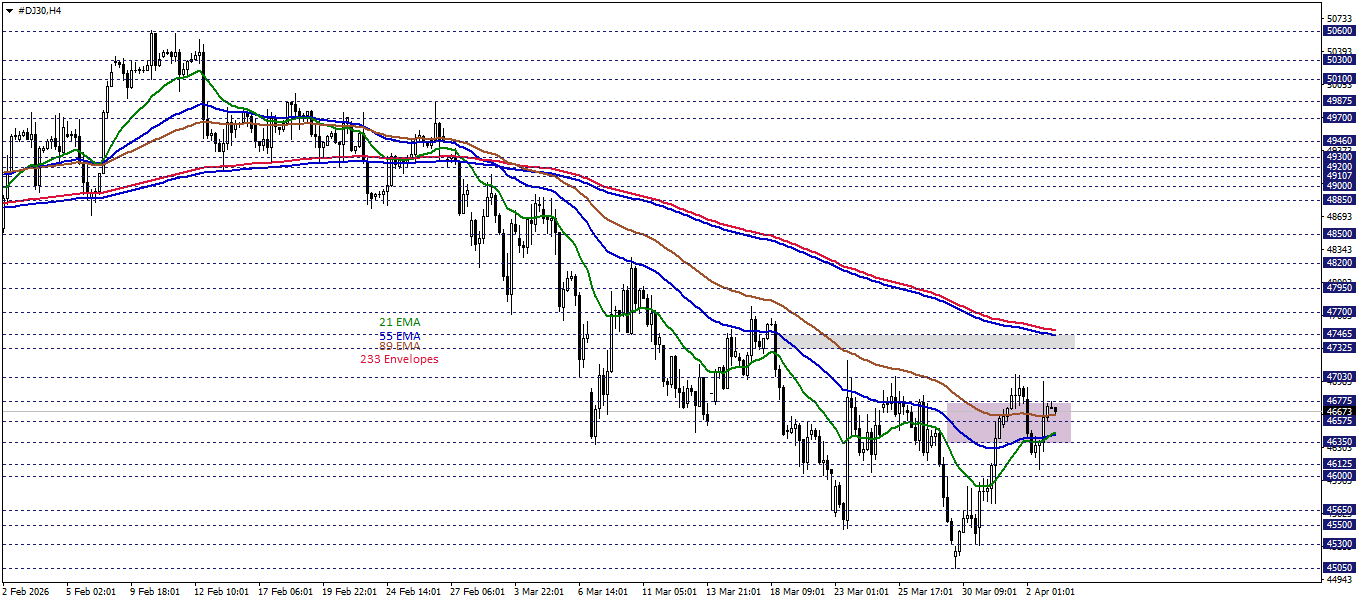Click the current price label 46673
The height and width of the screenshot is (603, 1362).
(1339, 411)
